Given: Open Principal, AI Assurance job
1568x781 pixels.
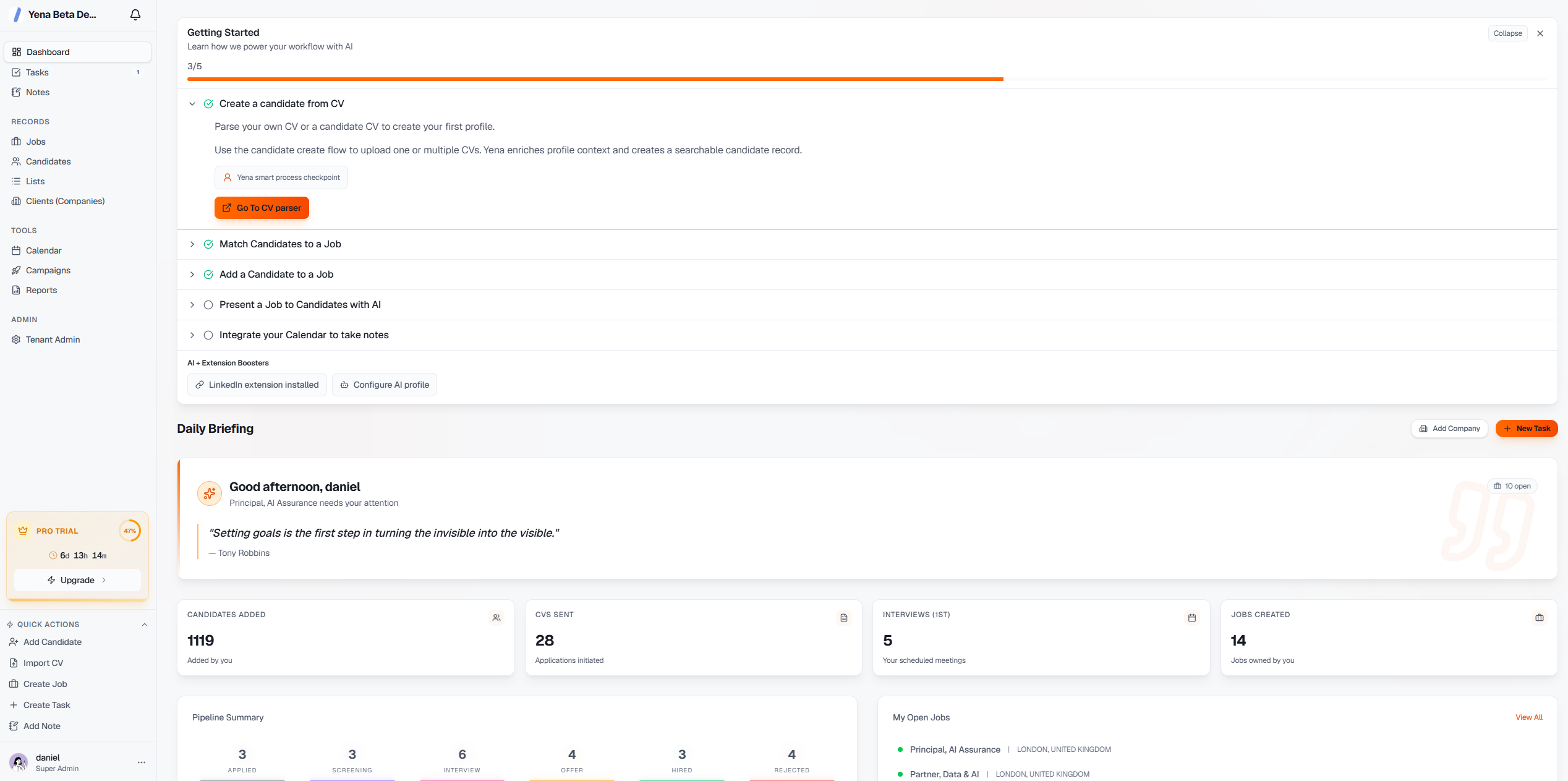Looking at the screenshot, I should tap(955, 749).
